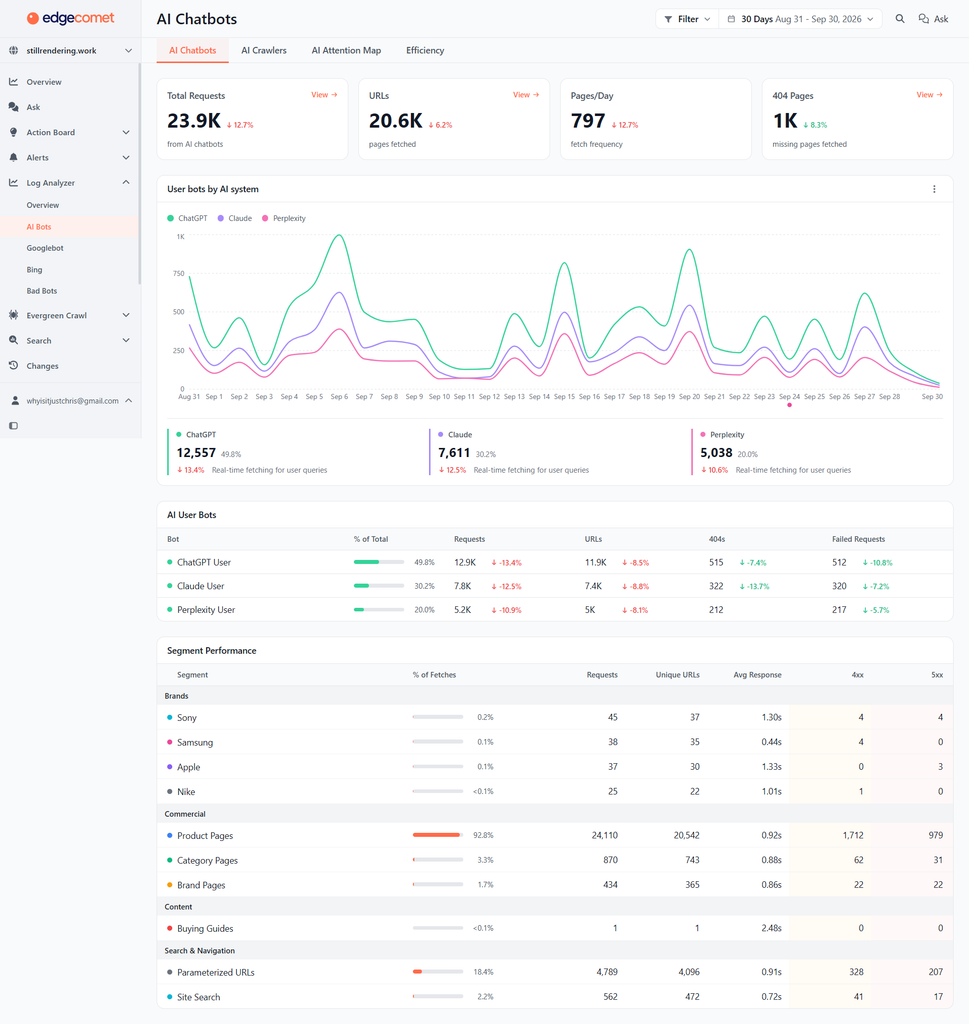Viewport: 969px width, 1024px height.
Task: Select the AI Chatbots tab
Action: point(193,50)
